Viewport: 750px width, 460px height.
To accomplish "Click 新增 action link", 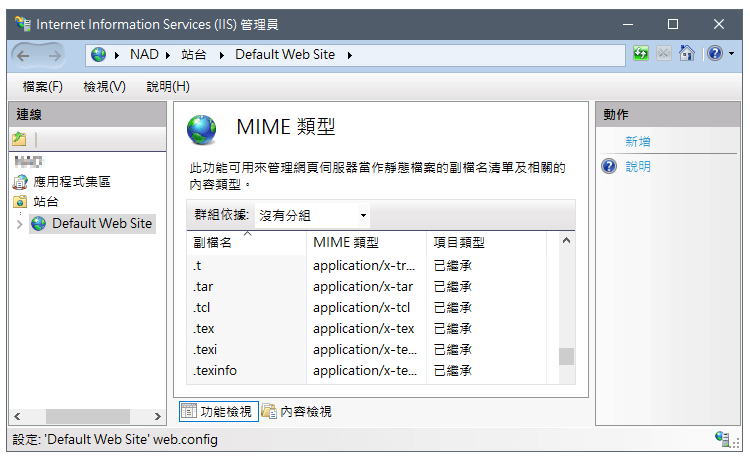I will click(x=638, y=142).
